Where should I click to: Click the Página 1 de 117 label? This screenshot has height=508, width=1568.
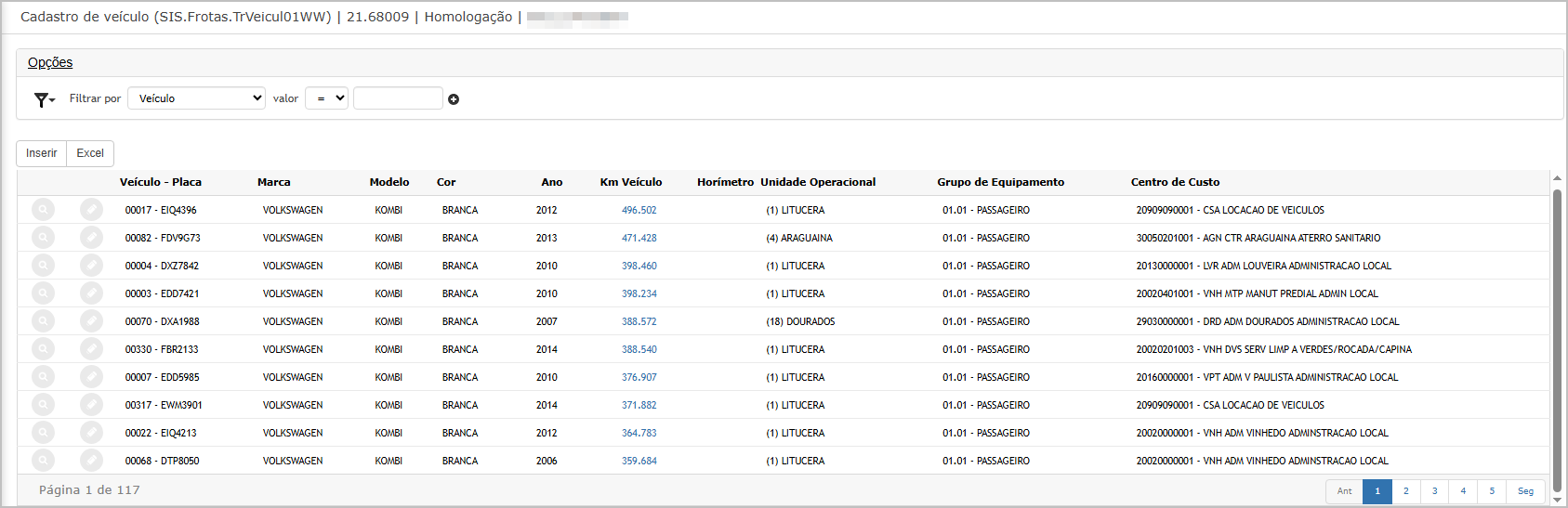pos(89,489)
